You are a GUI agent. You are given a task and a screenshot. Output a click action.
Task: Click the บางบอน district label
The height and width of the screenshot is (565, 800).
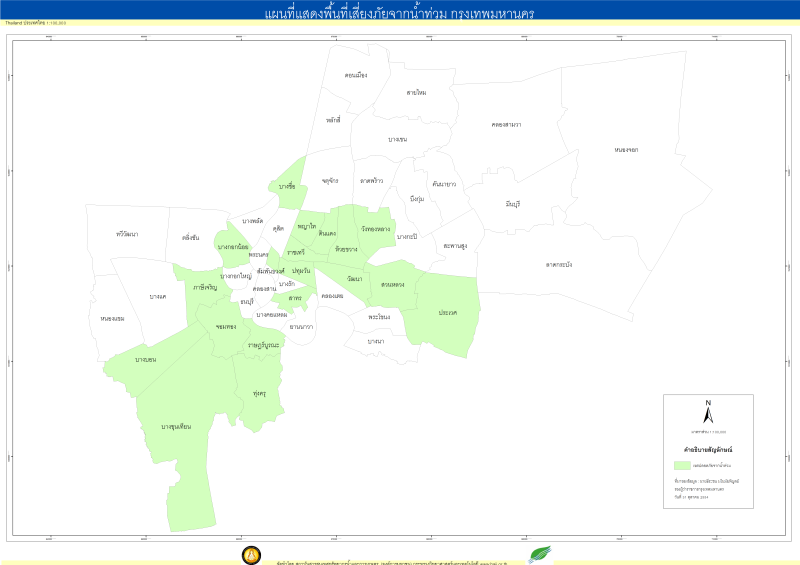point(144,358)
